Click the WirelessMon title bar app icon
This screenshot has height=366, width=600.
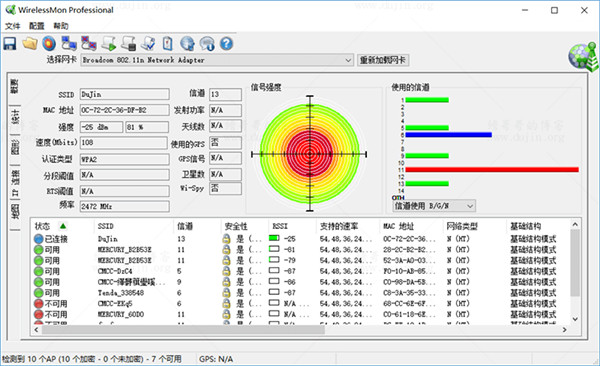(11, 10)
